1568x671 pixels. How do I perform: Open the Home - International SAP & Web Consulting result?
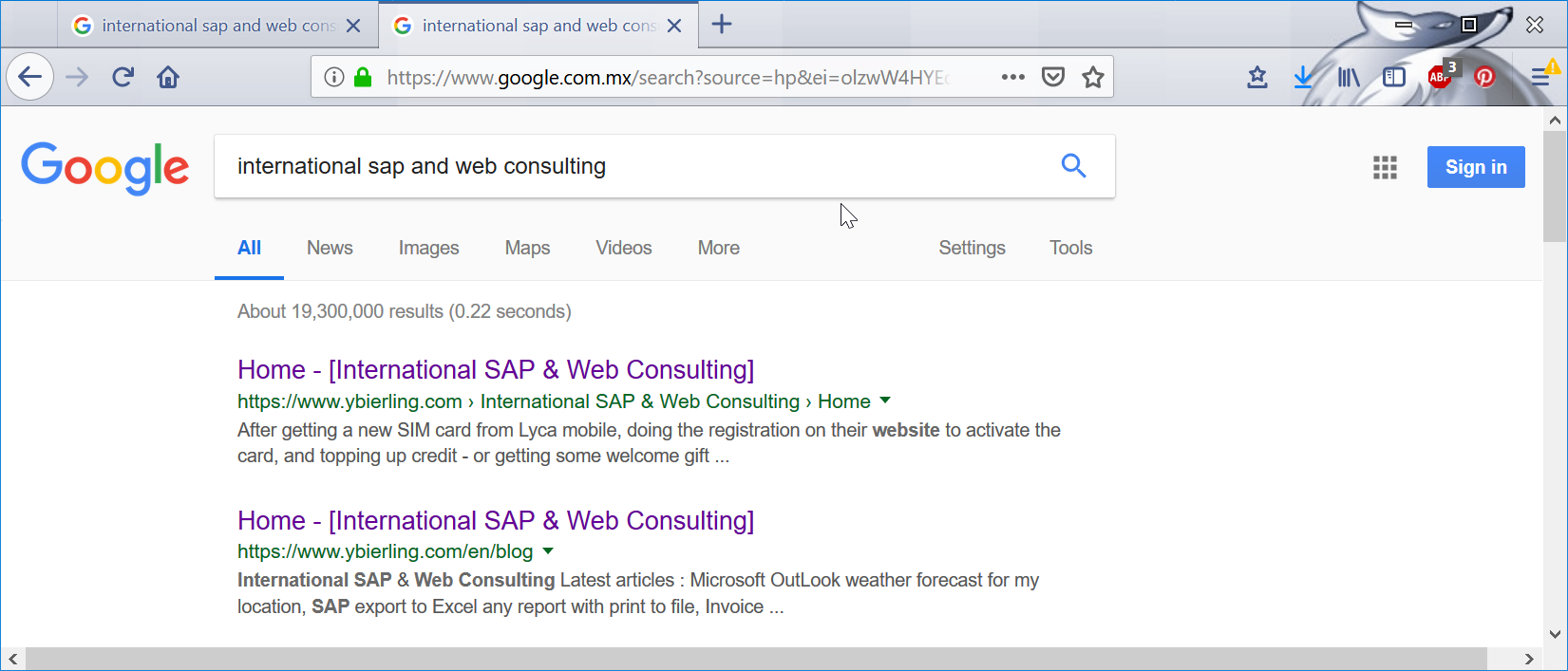click(495, 369)
